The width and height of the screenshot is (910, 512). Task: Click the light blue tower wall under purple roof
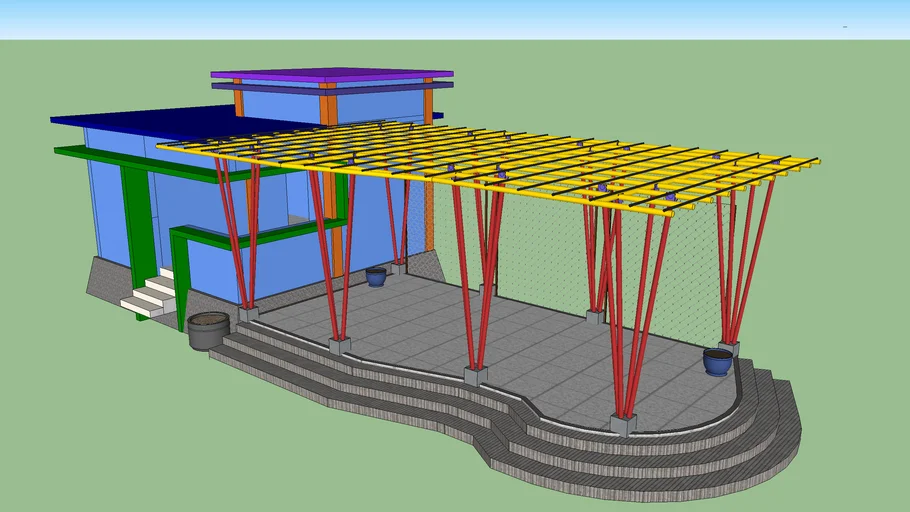pos(280,104)
